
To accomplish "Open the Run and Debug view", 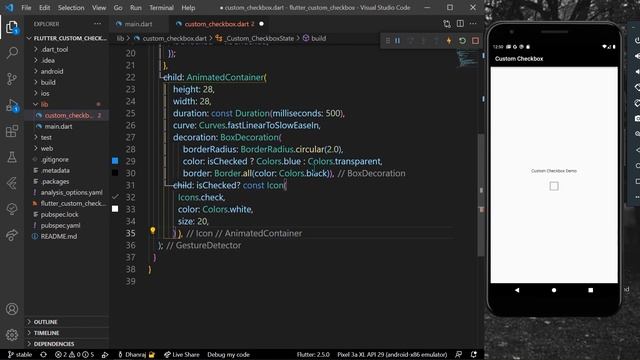I will click(12, 105).
